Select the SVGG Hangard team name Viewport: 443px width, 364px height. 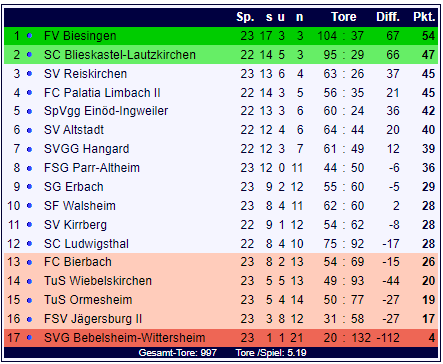click(86, 149)
